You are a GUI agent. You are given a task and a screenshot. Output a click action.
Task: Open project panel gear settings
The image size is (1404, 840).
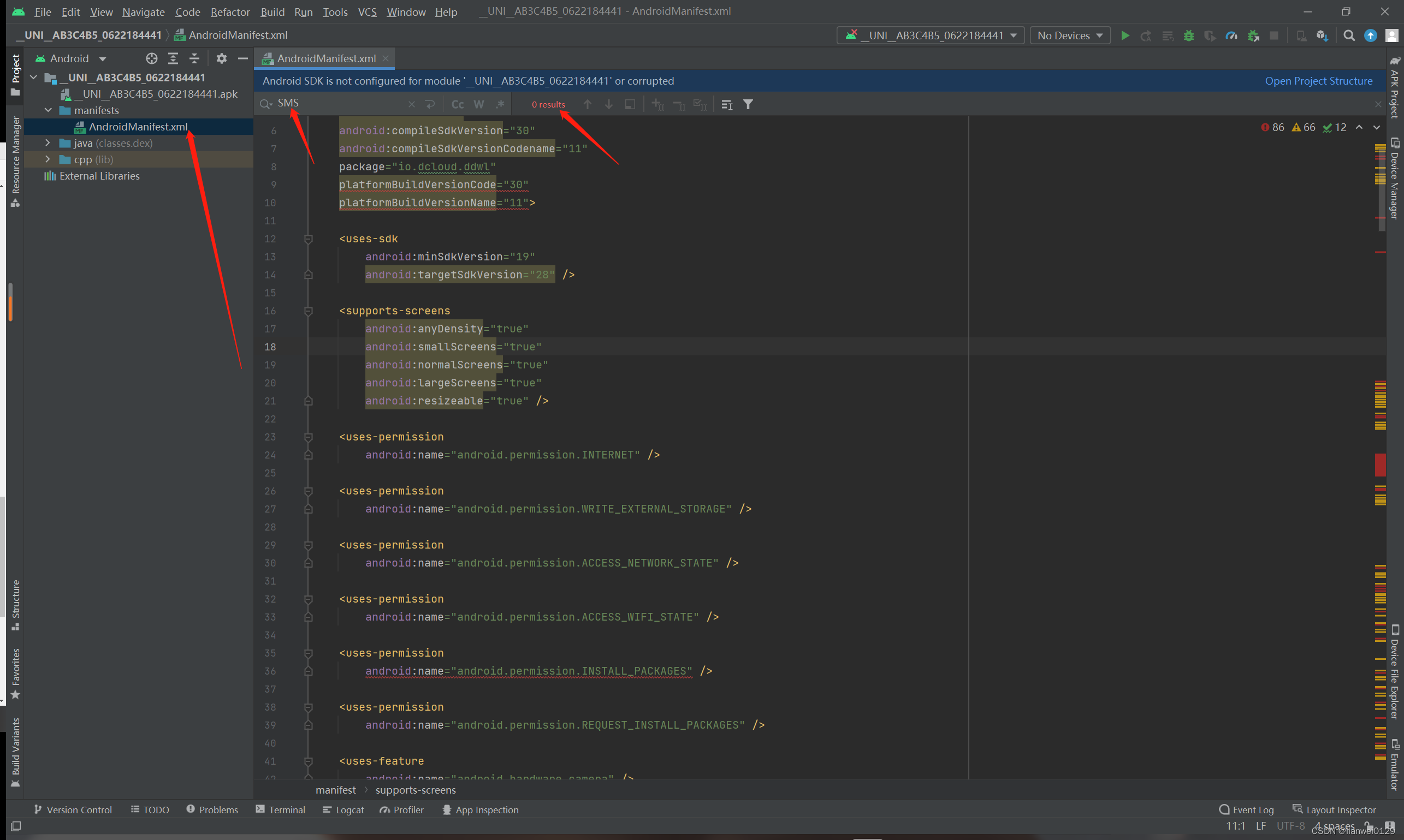pyautogui.click(x=222, y=58)
